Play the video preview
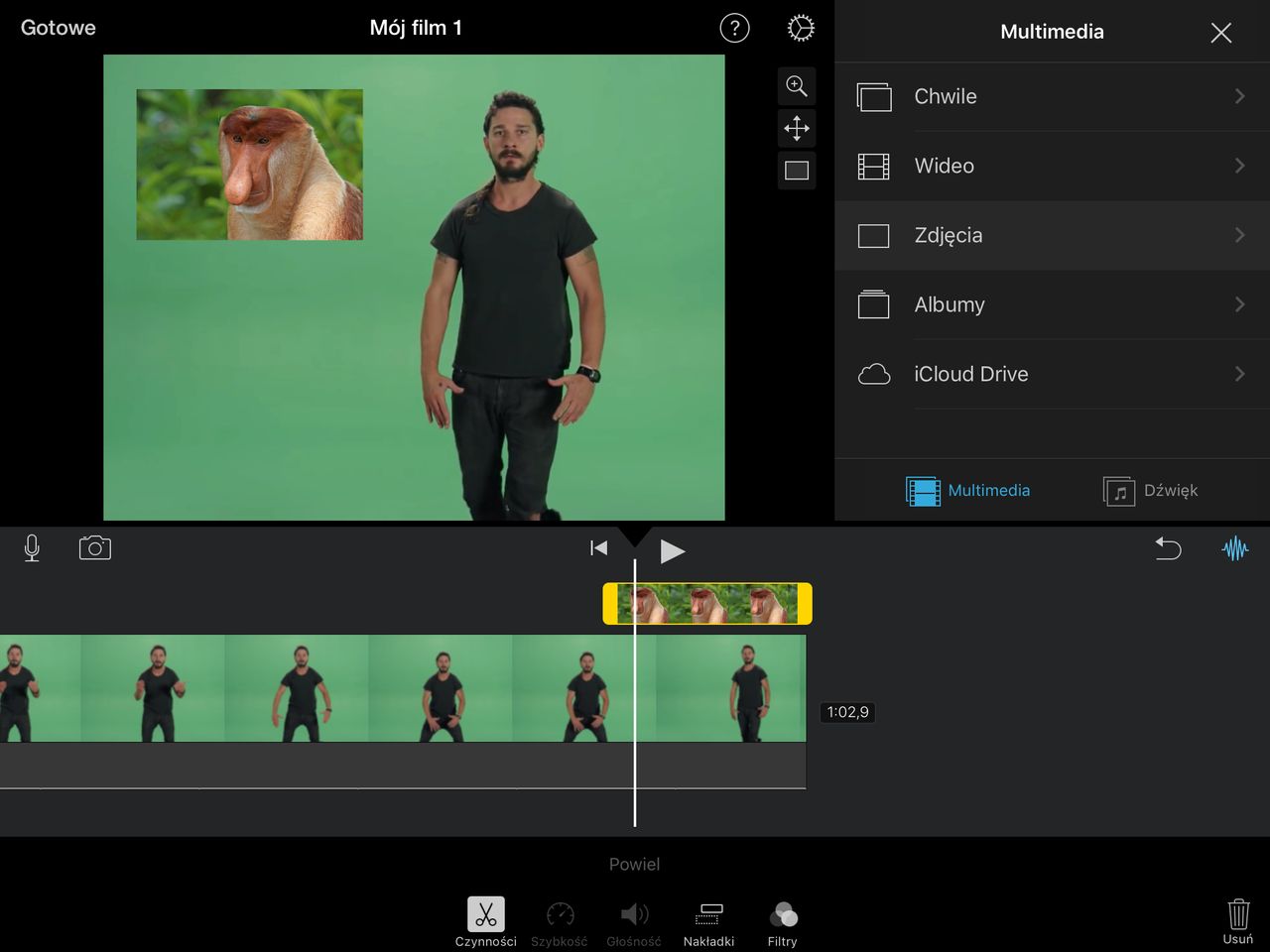 click(x=672, y=551)
